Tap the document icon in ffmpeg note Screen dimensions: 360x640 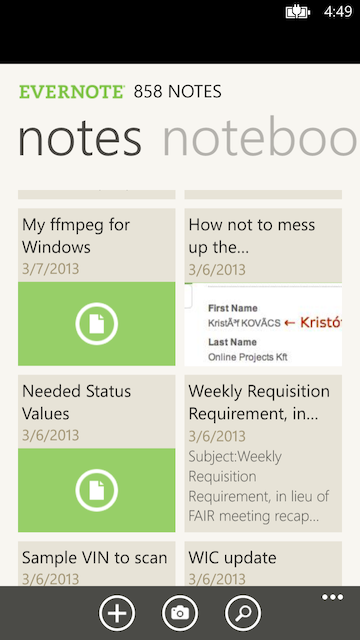[97, 324]
